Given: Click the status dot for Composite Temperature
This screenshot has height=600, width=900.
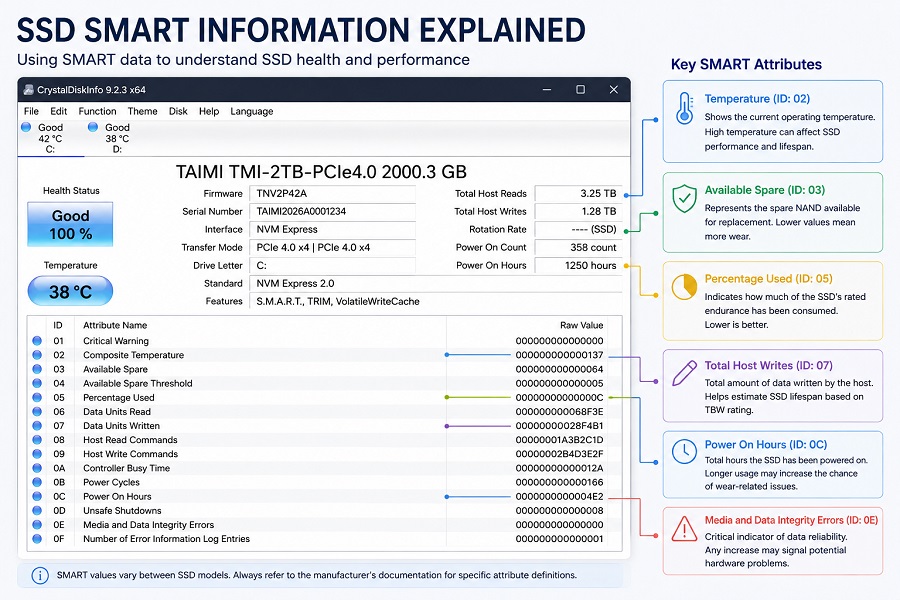Looking at the screenshot, I should pyautogui.click(x=37, y=355).
